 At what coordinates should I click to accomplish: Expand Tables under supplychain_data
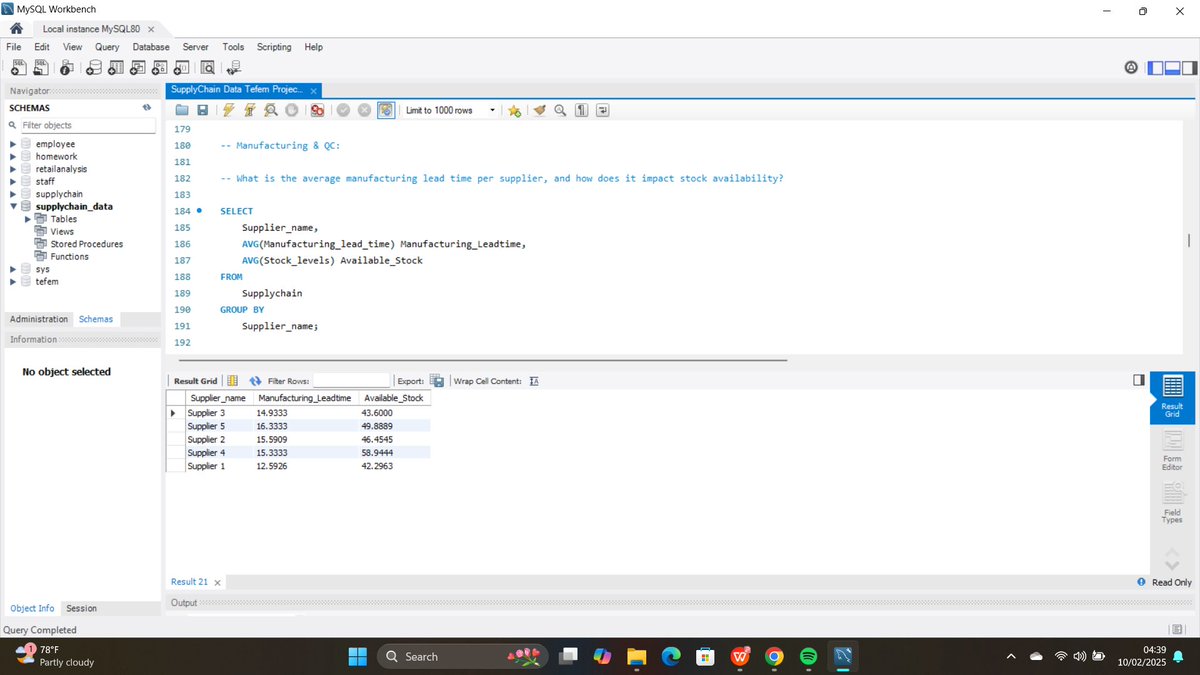(x=27, y=219)
